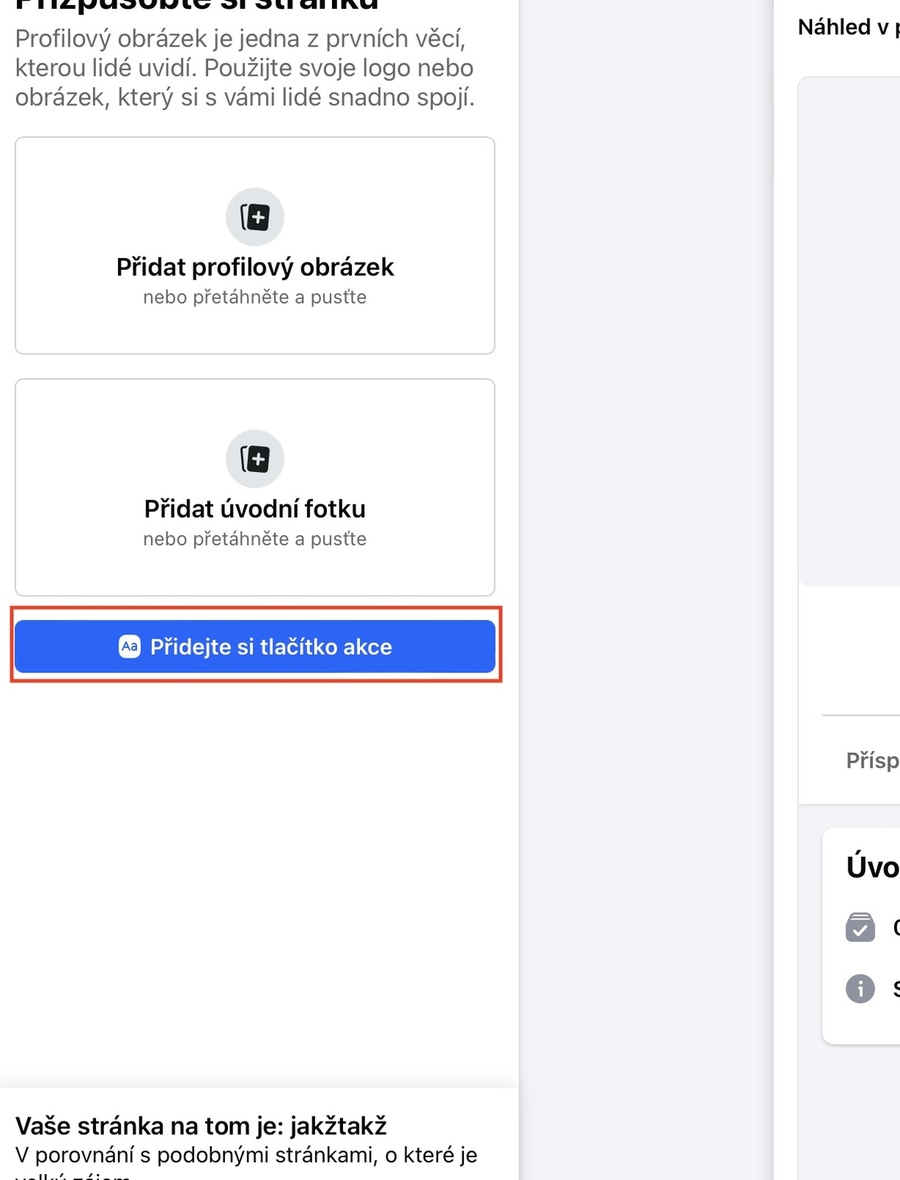
Task: Click drag-and-drop hint under profile picture
Action: [x=255, y=297]
